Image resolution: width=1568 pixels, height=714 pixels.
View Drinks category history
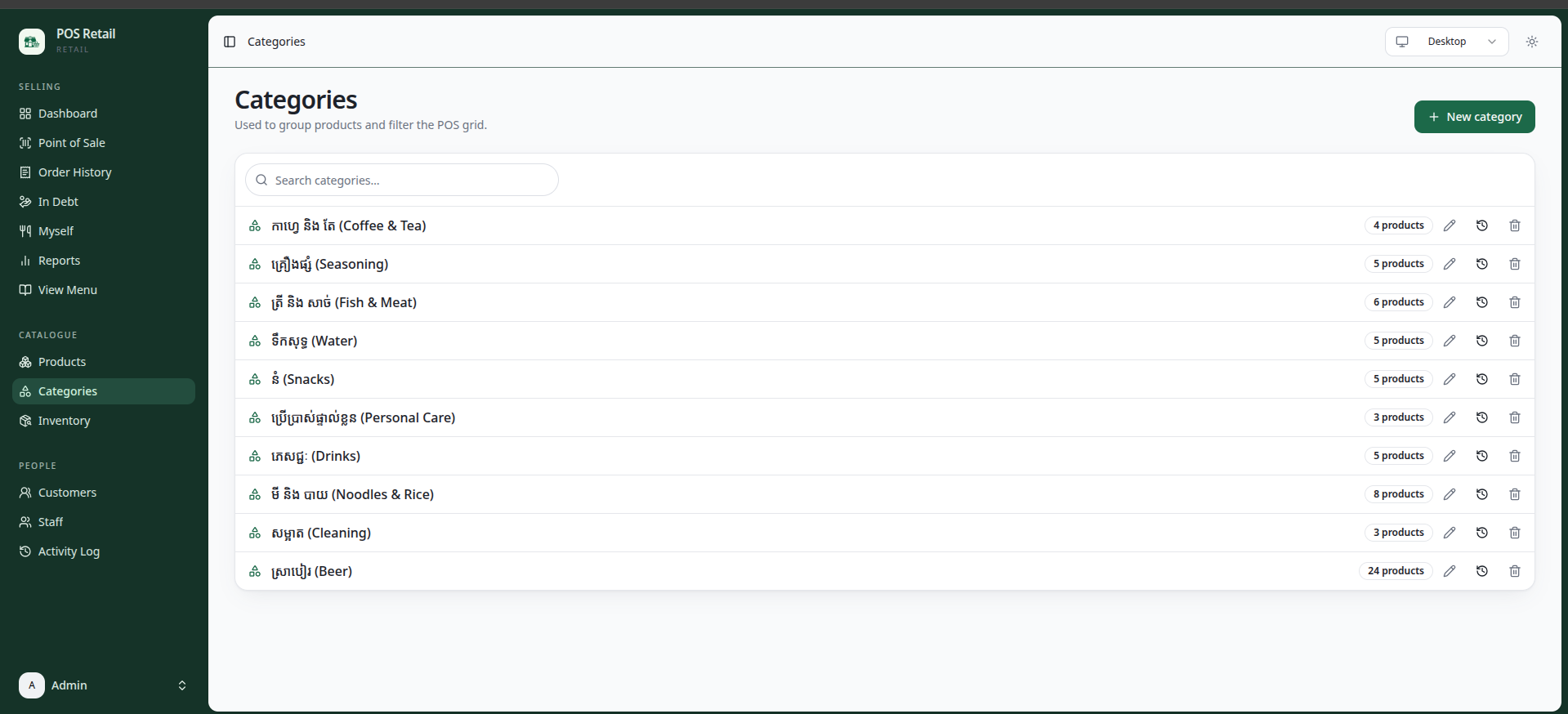click(x=1482, y=456)
